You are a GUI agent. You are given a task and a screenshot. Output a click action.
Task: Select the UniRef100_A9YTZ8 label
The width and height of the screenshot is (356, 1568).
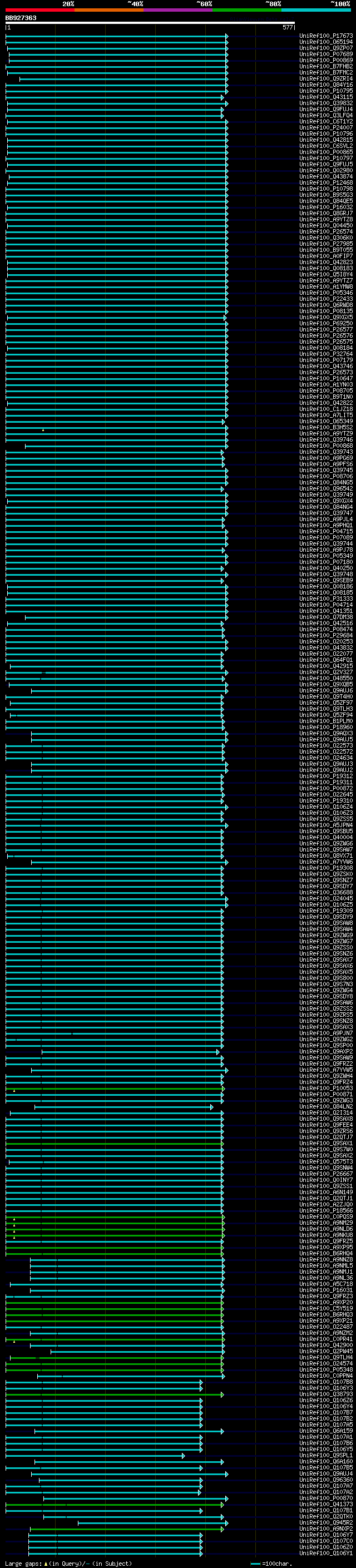(x=326, y=219)
